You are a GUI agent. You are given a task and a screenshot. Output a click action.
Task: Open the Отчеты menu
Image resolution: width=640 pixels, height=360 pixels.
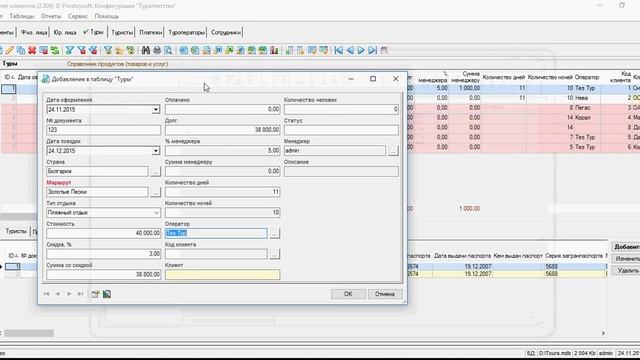pos(51,16)
